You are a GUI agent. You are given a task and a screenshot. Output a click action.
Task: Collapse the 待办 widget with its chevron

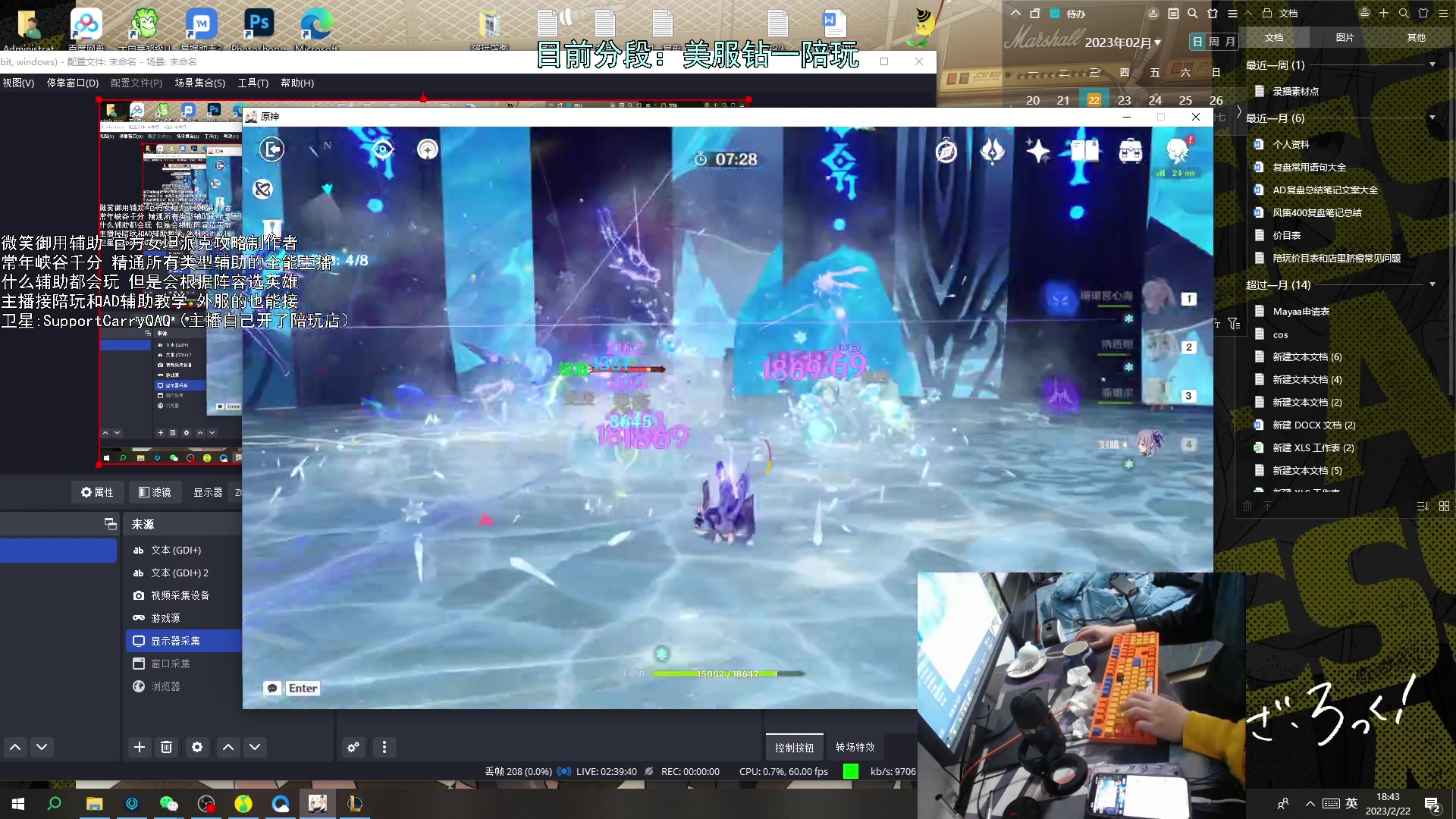coord(1015,14)
